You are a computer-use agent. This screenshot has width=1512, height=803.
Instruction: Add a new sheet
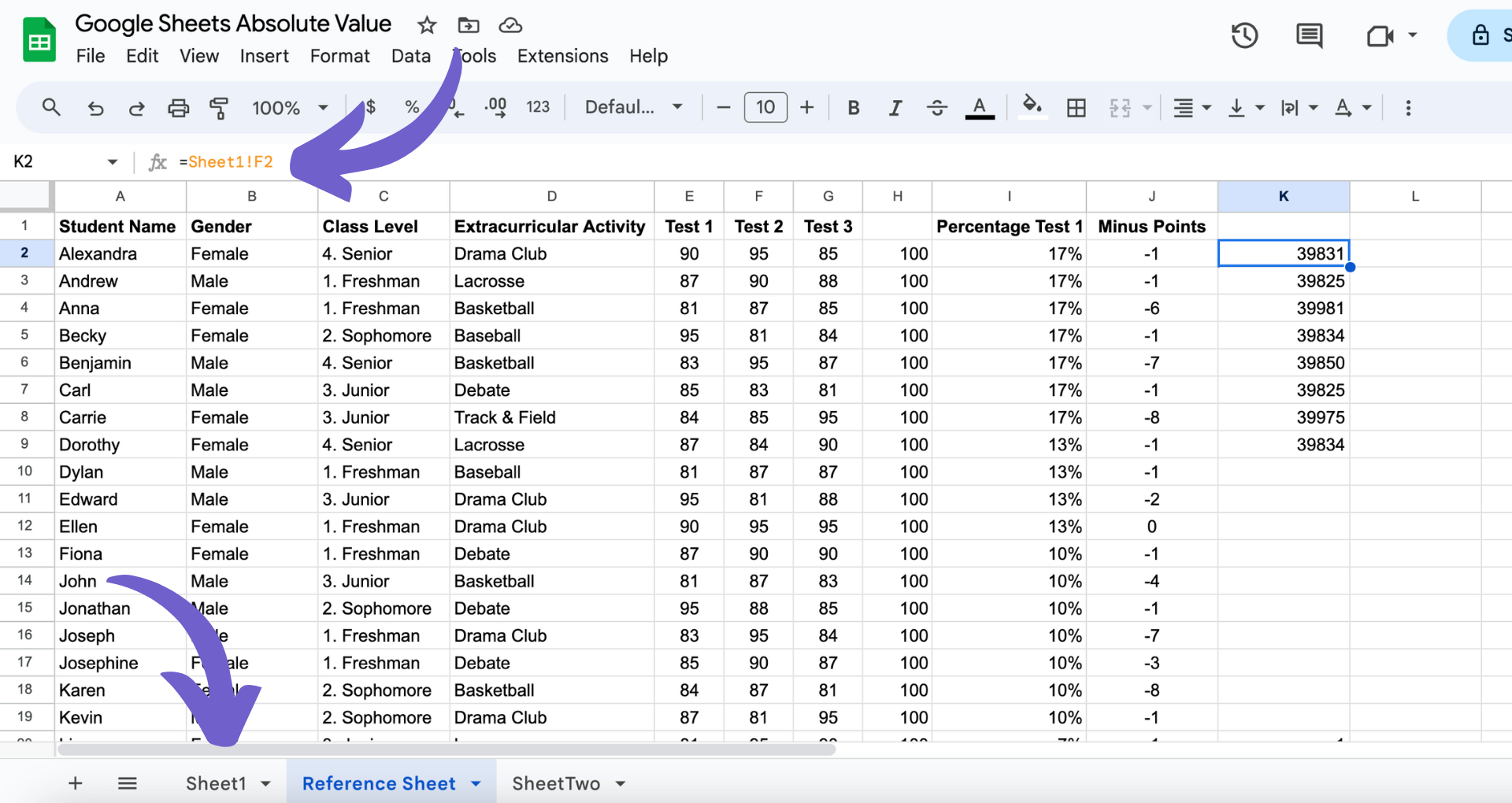tap(75, 783)
